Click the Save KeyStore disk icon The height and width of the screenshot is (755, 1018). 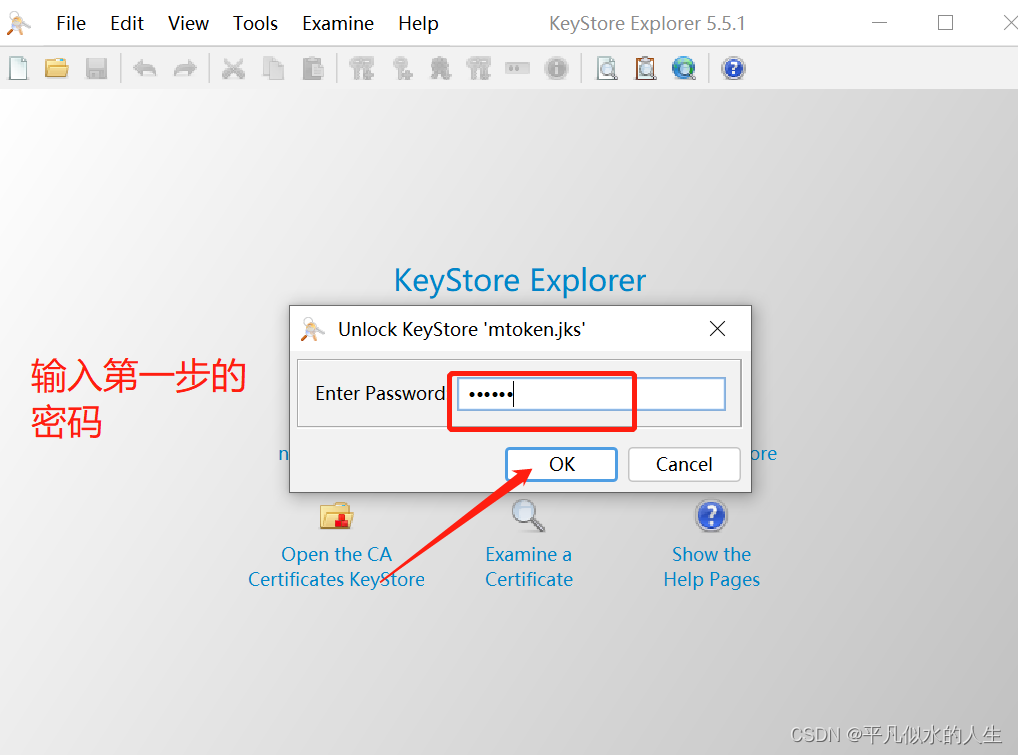click(95, 68)
